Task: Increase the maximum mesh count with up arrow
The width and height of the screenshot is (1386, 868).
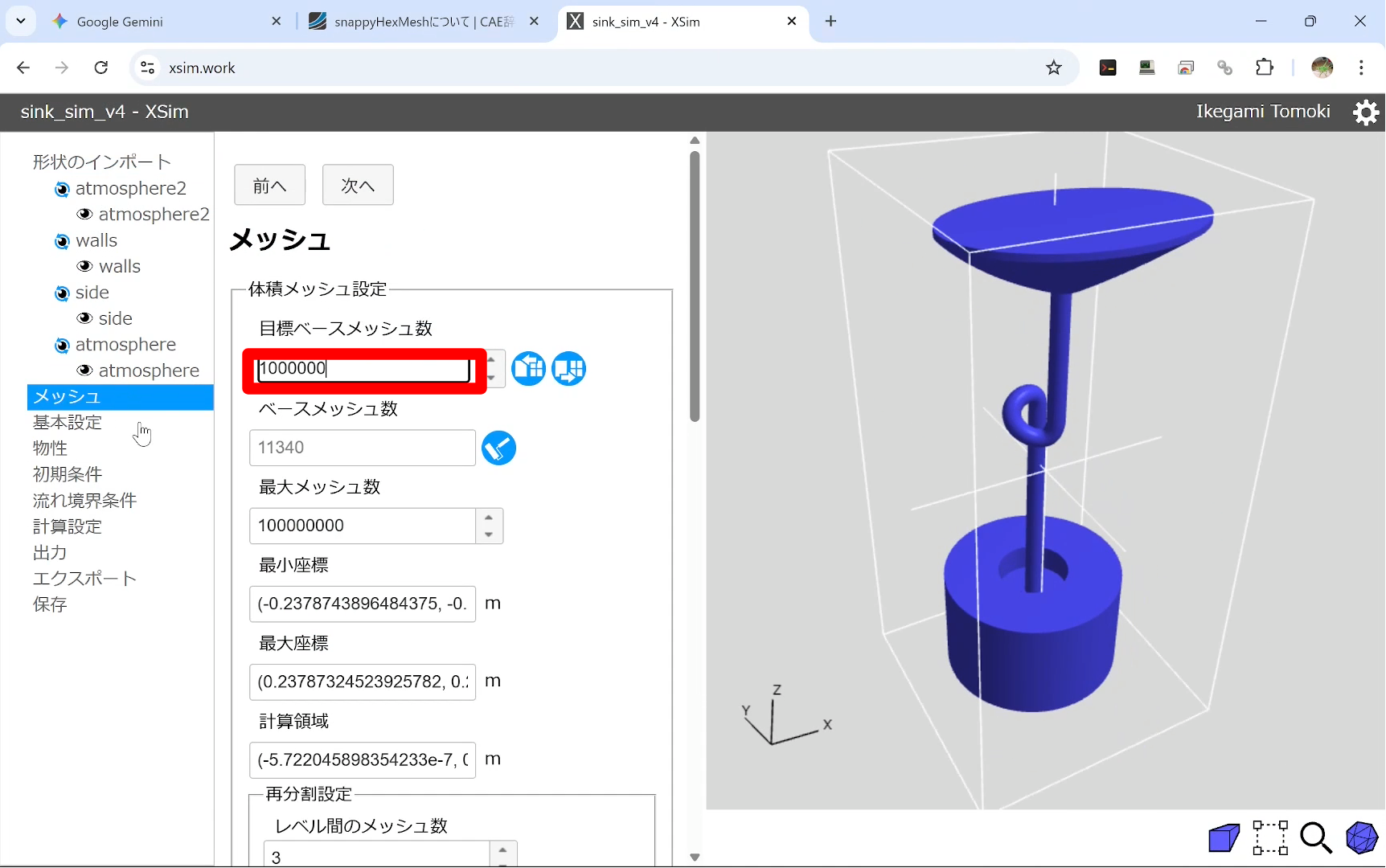Action: (x=489, y=518)
